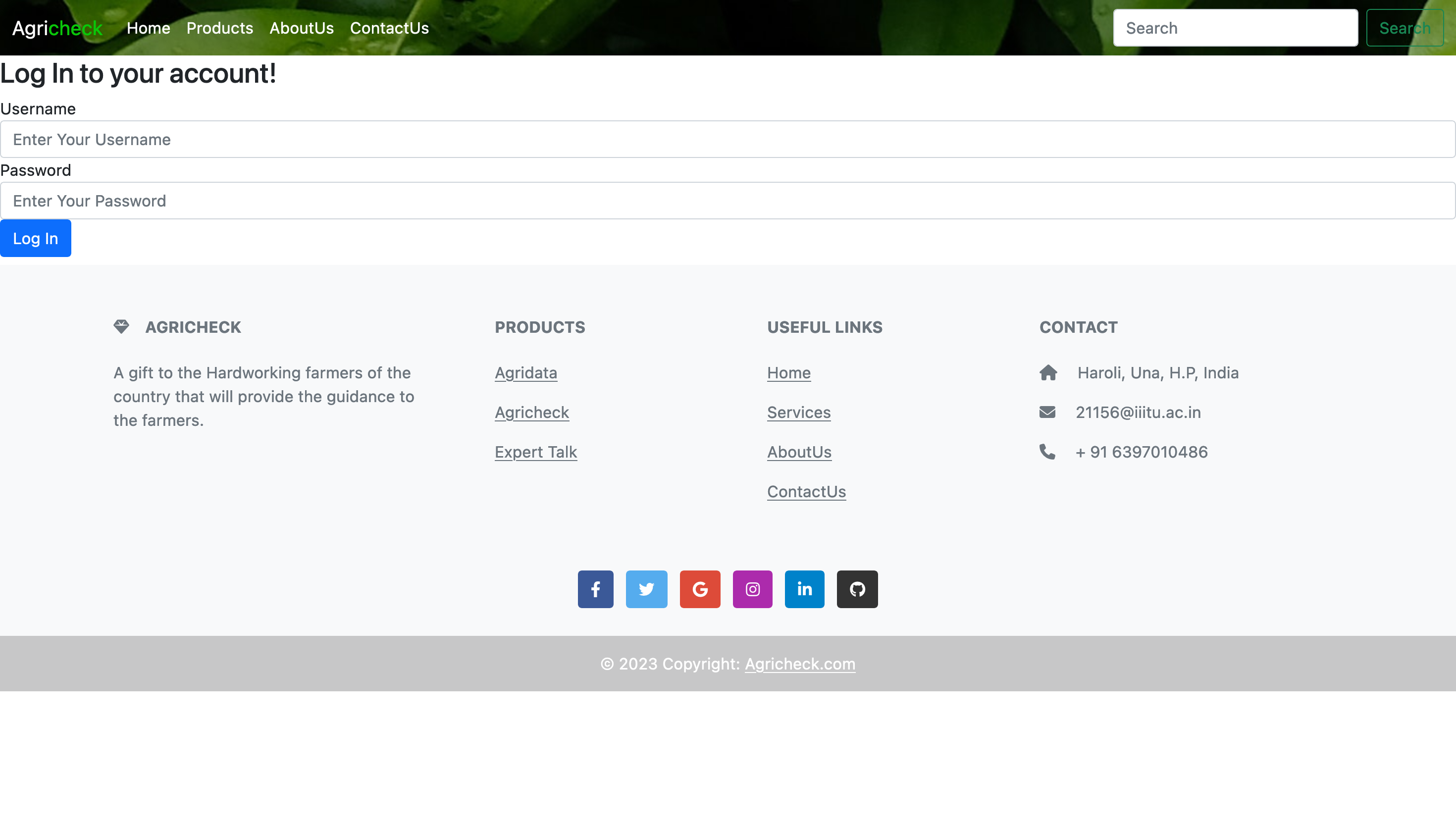This screenshot has width=1456, height=827.
Task: Focus the Username input field
Action: point(728,139)
